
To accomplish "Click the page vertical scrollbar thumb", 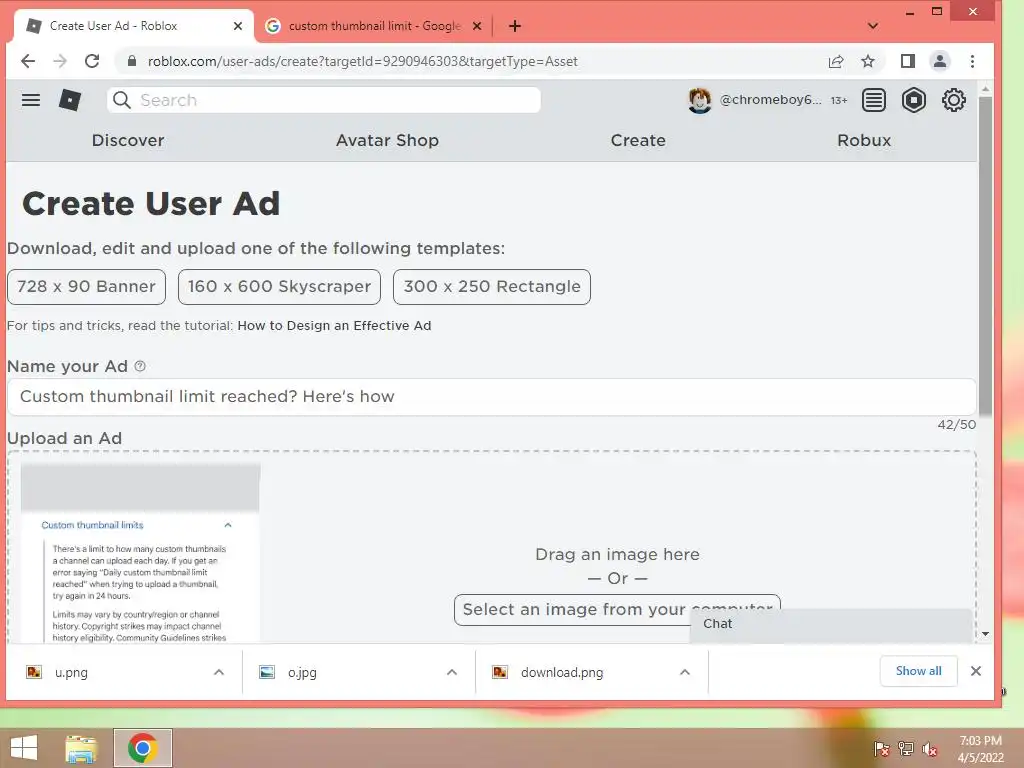I will 985,257.
